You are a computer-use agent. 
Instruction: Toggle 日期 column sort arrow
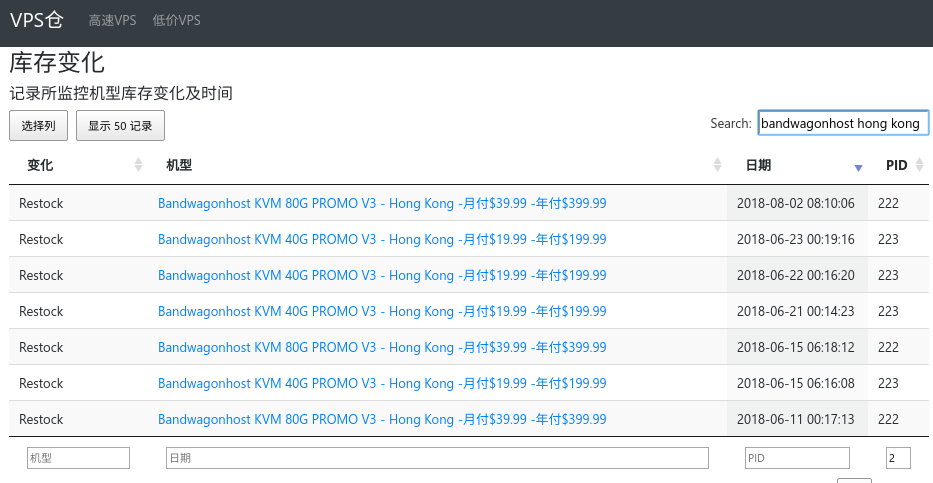(858, 168)
